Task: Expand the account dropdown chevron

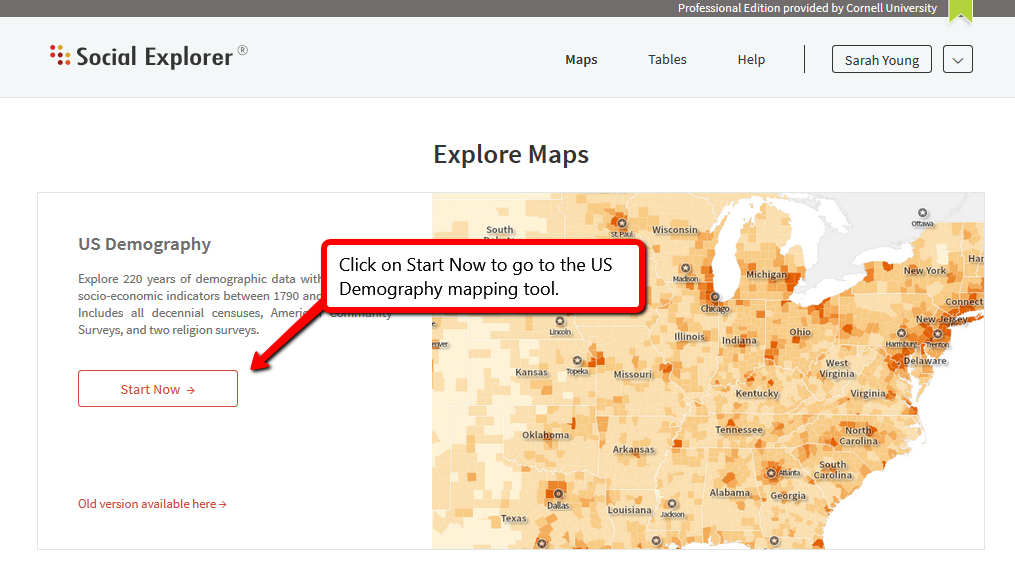Action: click(957, 60)
